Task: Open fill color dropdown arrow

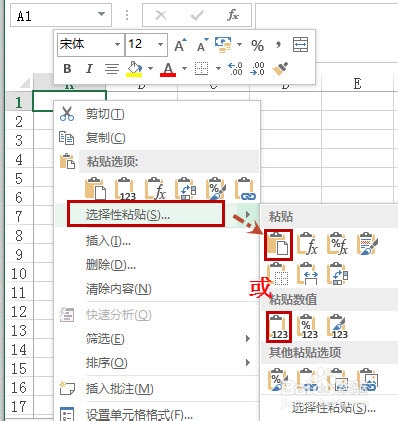Action: 150,69
